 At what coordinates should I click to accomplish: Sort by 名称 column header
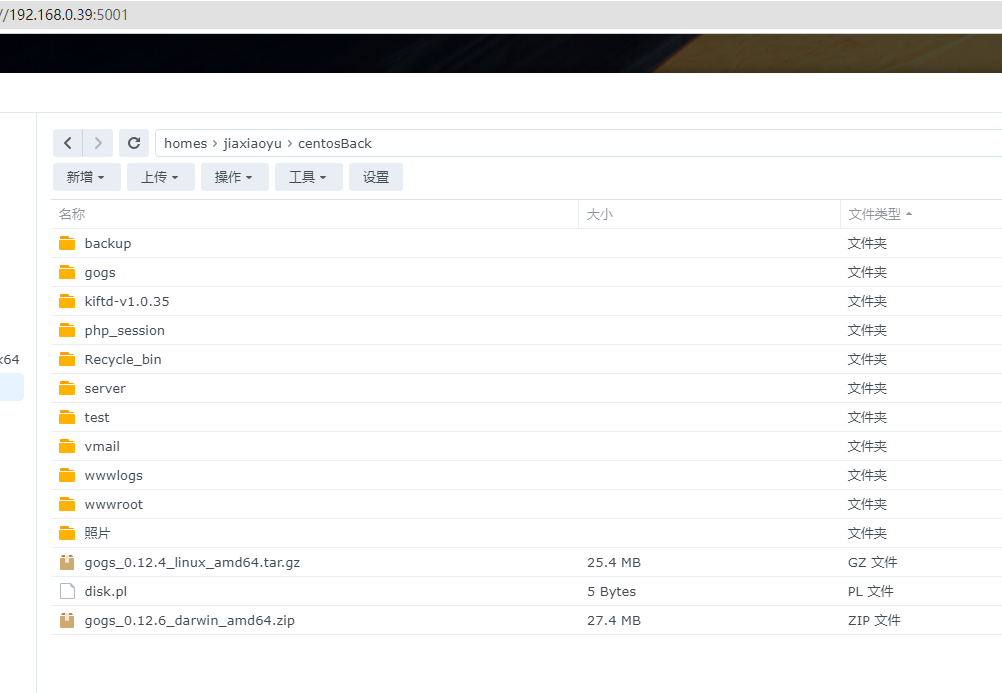click(x=72, y=214)
